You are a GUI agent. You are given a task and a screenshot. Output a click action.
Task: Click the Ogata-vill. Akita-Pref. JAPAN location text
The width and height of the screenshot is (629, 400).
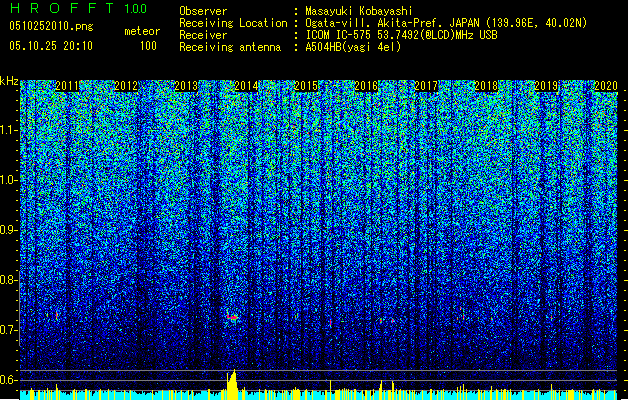446,23
